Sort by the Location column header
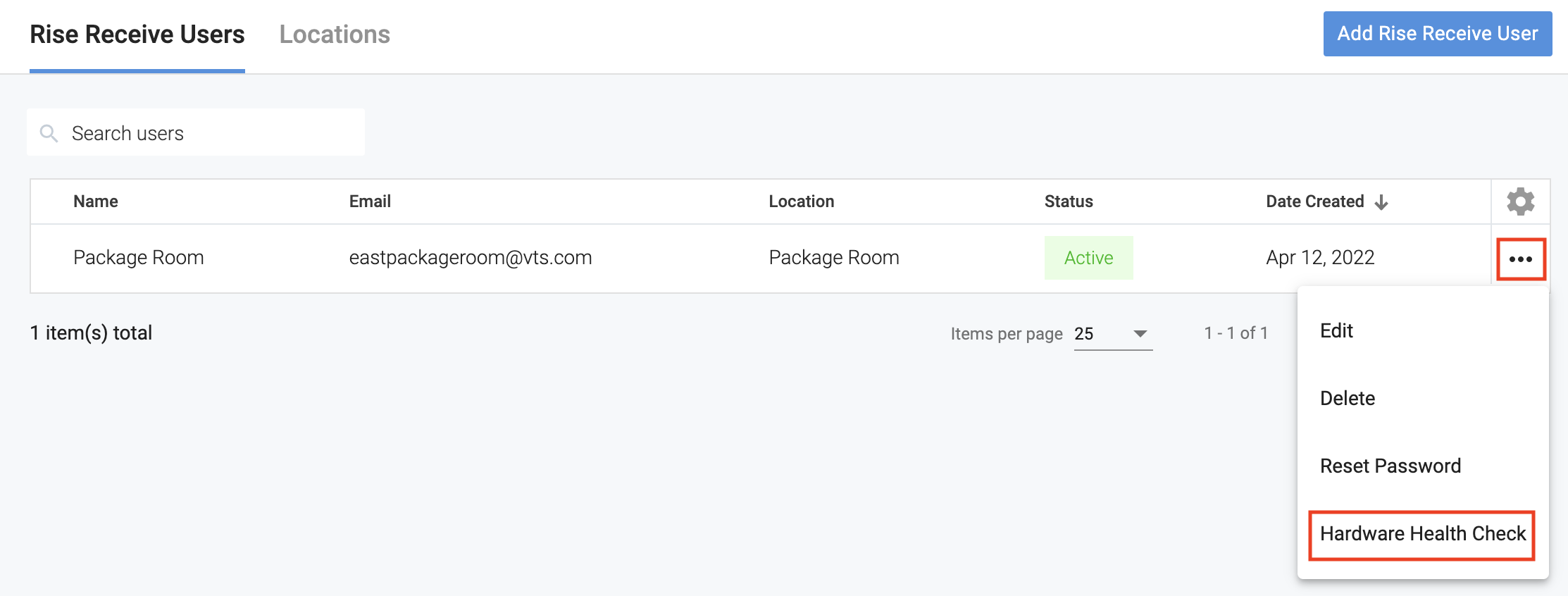This screenshot has height=596, width=1568. (x=801, y=201)
